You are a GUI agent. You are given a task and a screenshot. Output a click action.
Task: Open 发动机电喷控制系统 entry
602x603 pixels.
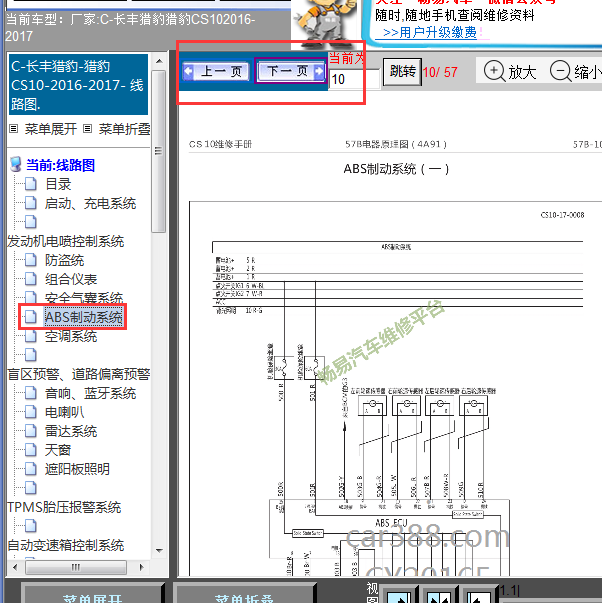click(x=66, y=241)
